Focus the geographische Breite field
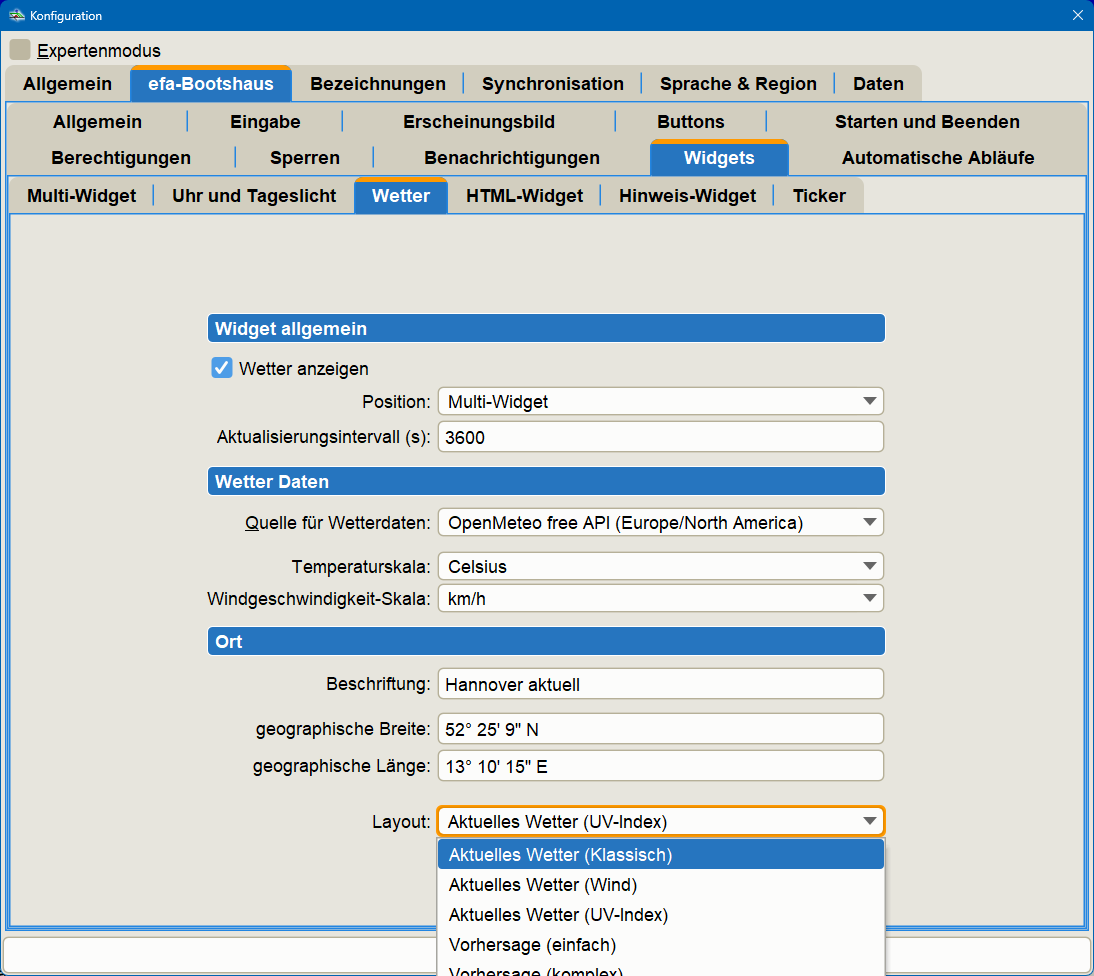Image resolution: width=1094 pixels, height=976 pixels. pyautogui.click(x=660, y=729)
